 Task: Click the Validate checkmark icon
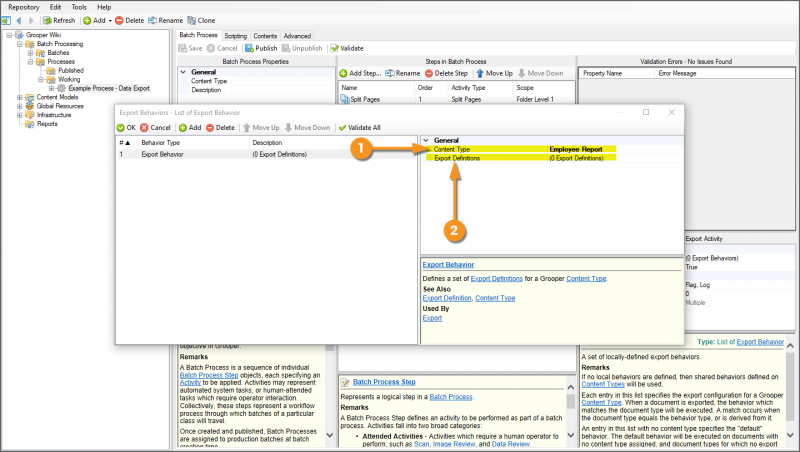click(x=334, y=48)
